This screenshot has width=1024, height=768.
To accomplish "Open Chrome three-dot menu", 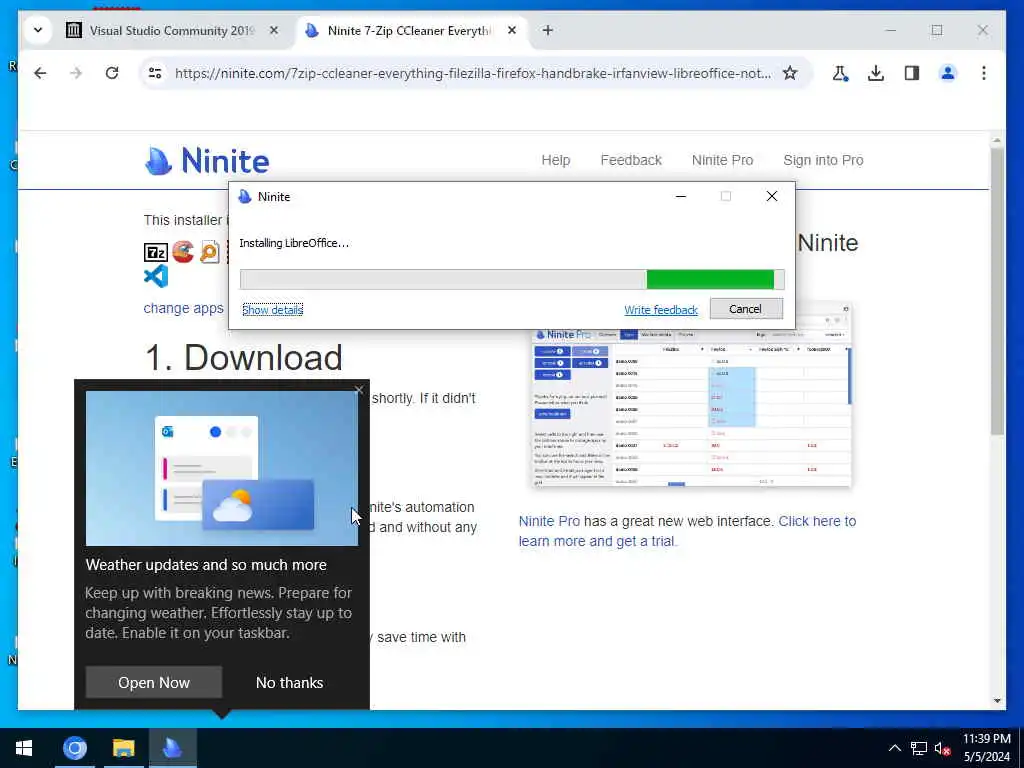I will click(x=984, y=73).
